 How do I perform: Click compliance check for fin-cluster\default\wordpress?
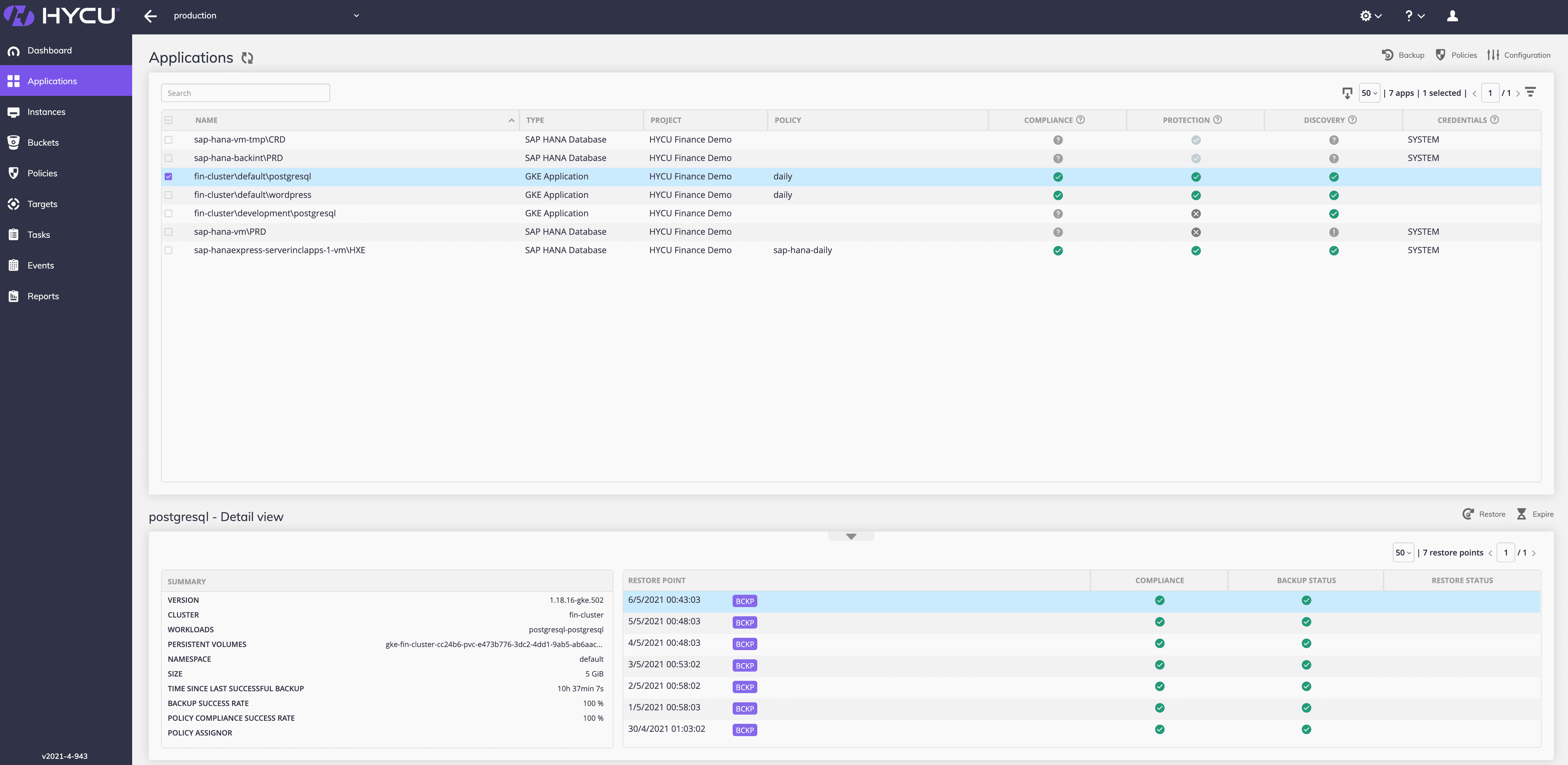[1058, 195]
